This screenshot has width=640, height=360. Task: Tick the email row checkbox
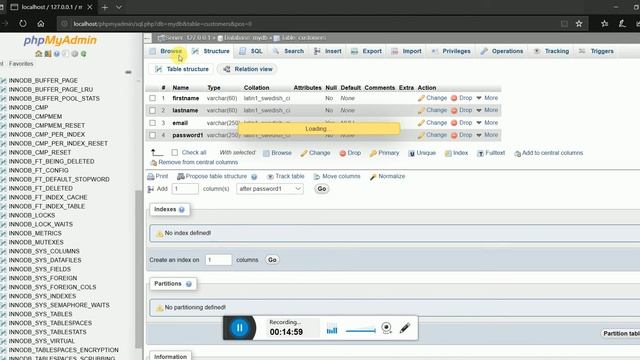[153, 122]
